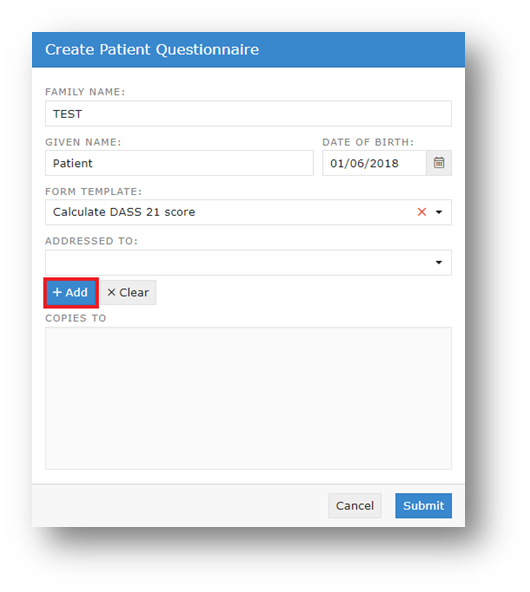Expand the Addressed To dropdown arrow
Screen dimensions: 530x592
tap(439, 262)
